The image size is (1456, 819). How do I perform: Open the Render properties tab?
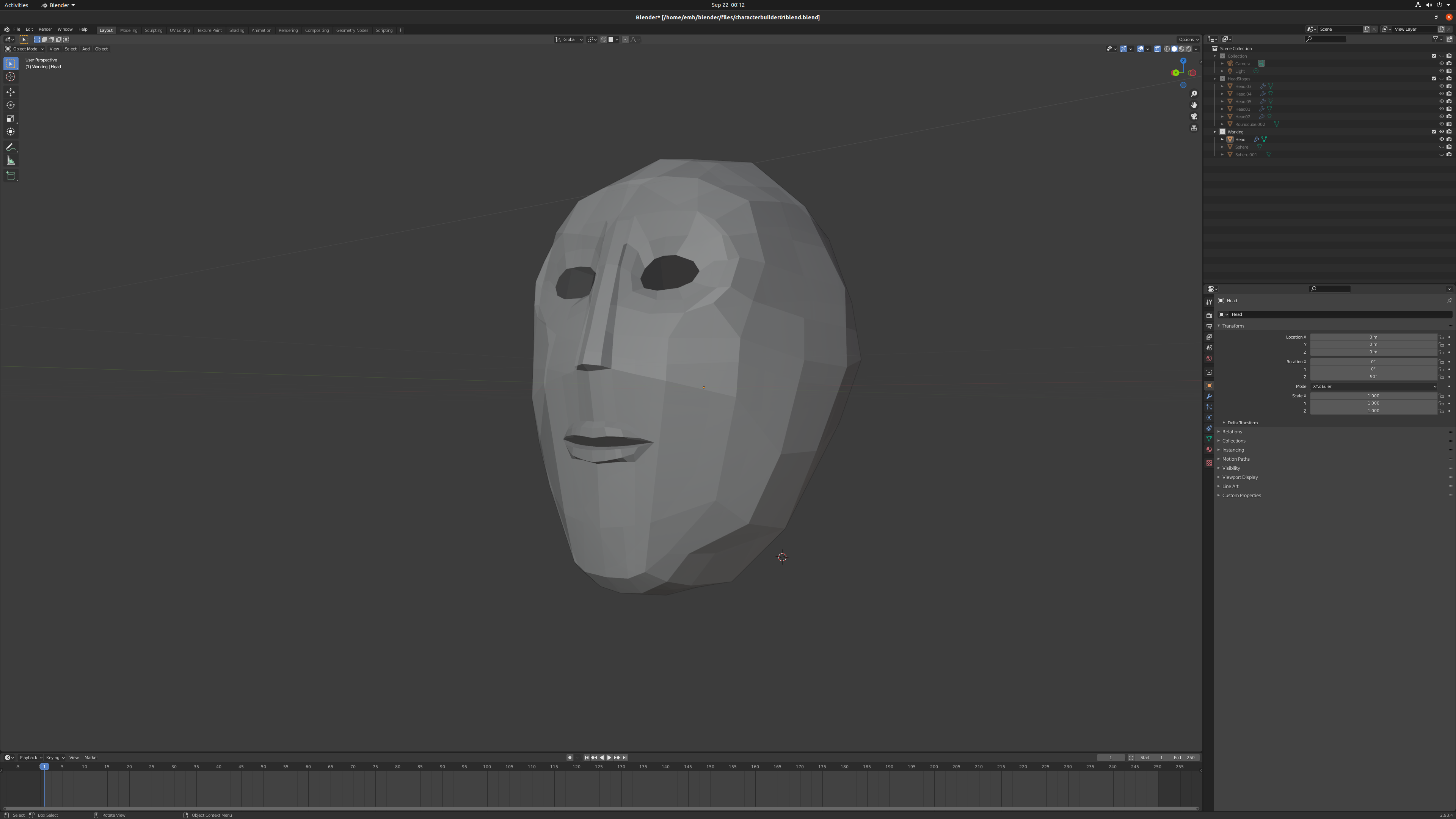coord(1209,315)
